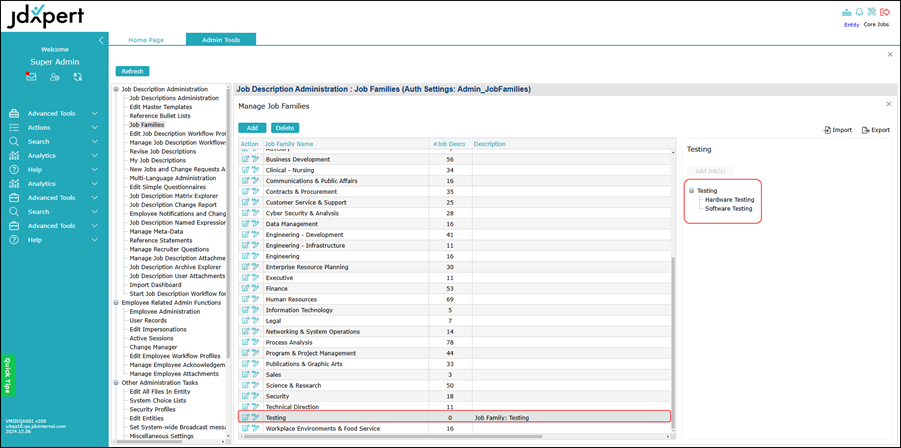Click the user impersonation icon under Super Admin

(54, 76)
